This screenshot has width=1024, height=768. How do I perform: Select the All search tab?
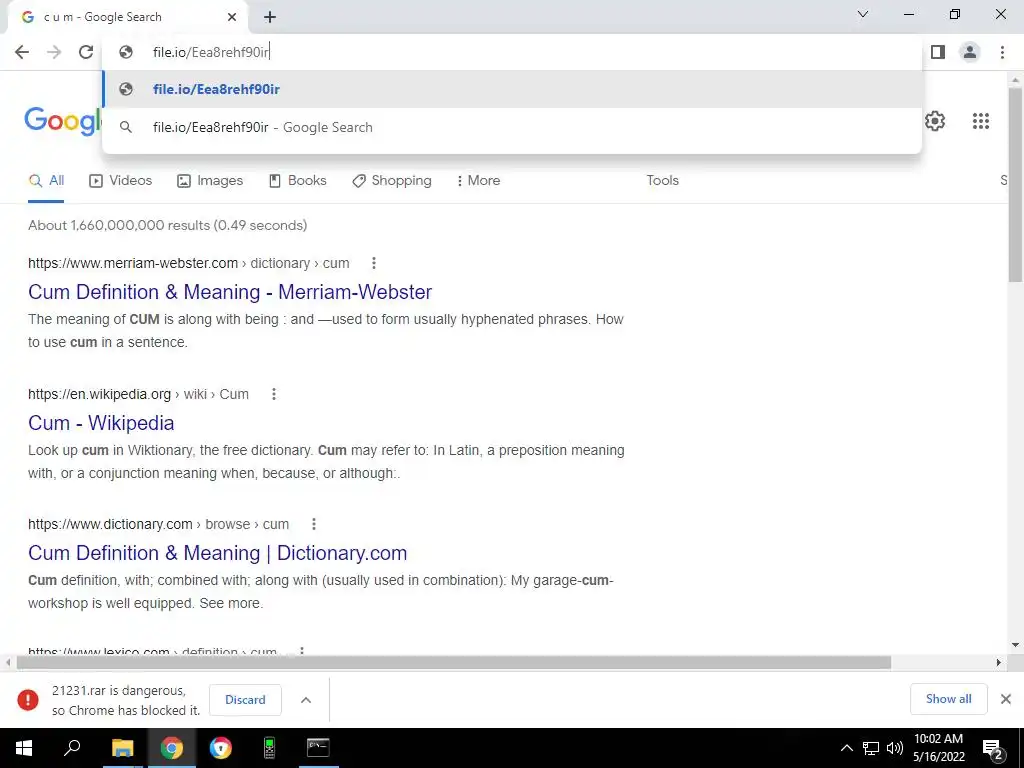pos(46,181)
